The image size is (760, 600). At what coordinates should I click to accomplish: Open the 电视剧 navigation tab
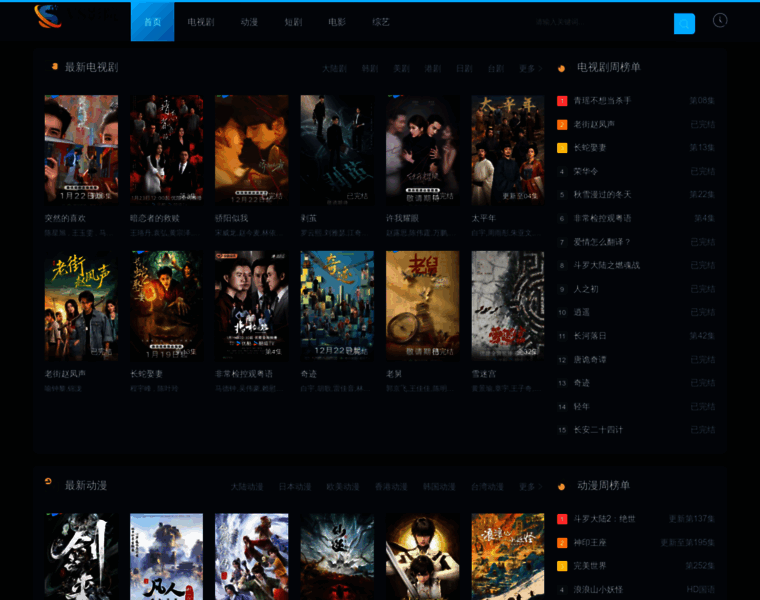click(x=201, y=22)
